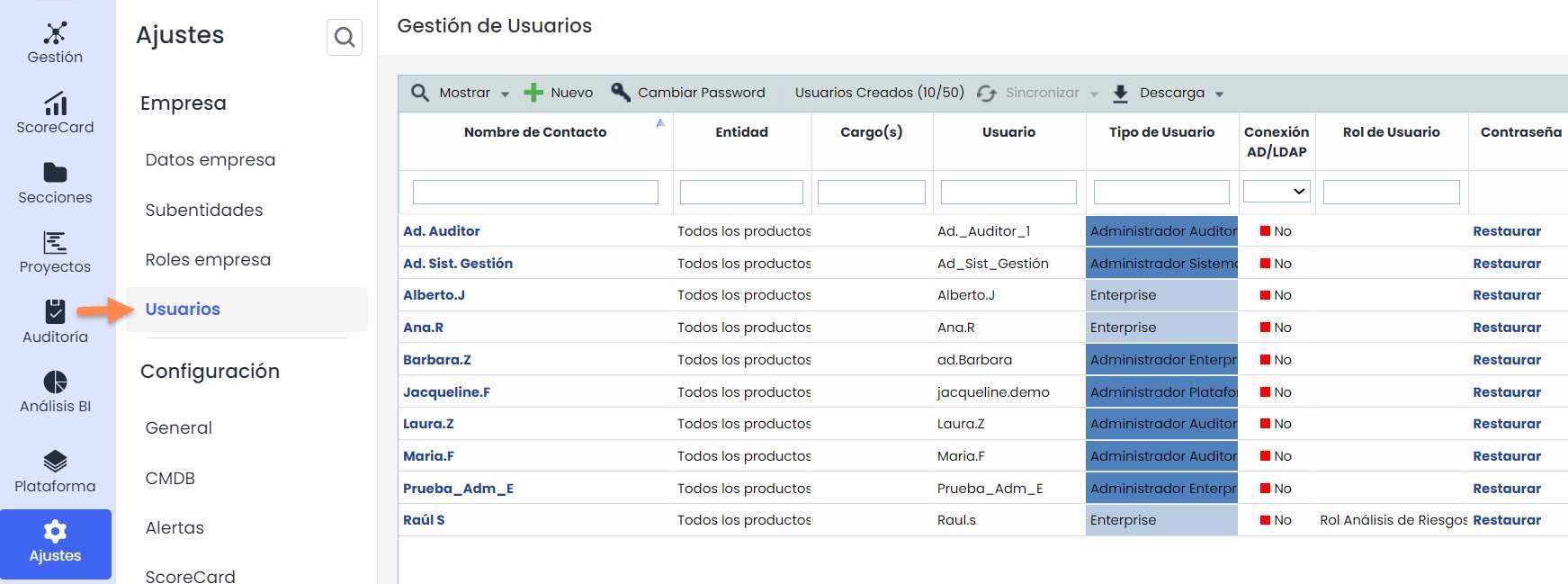Sort by Nombre de Contacto column header
Viewport: 1568px width, 584px height.
pyautogui.click(x=535, y=132)
